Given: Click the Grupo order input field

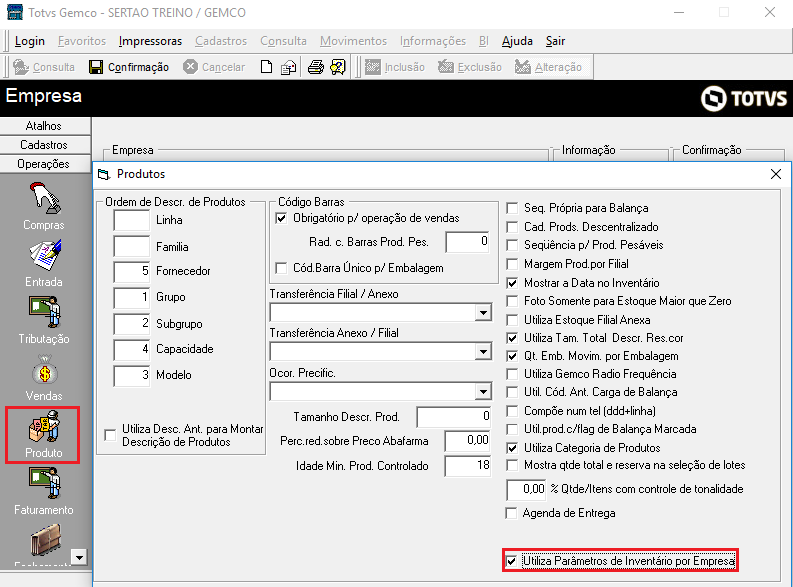Looking at the screenshot, I should click(131, 297).
